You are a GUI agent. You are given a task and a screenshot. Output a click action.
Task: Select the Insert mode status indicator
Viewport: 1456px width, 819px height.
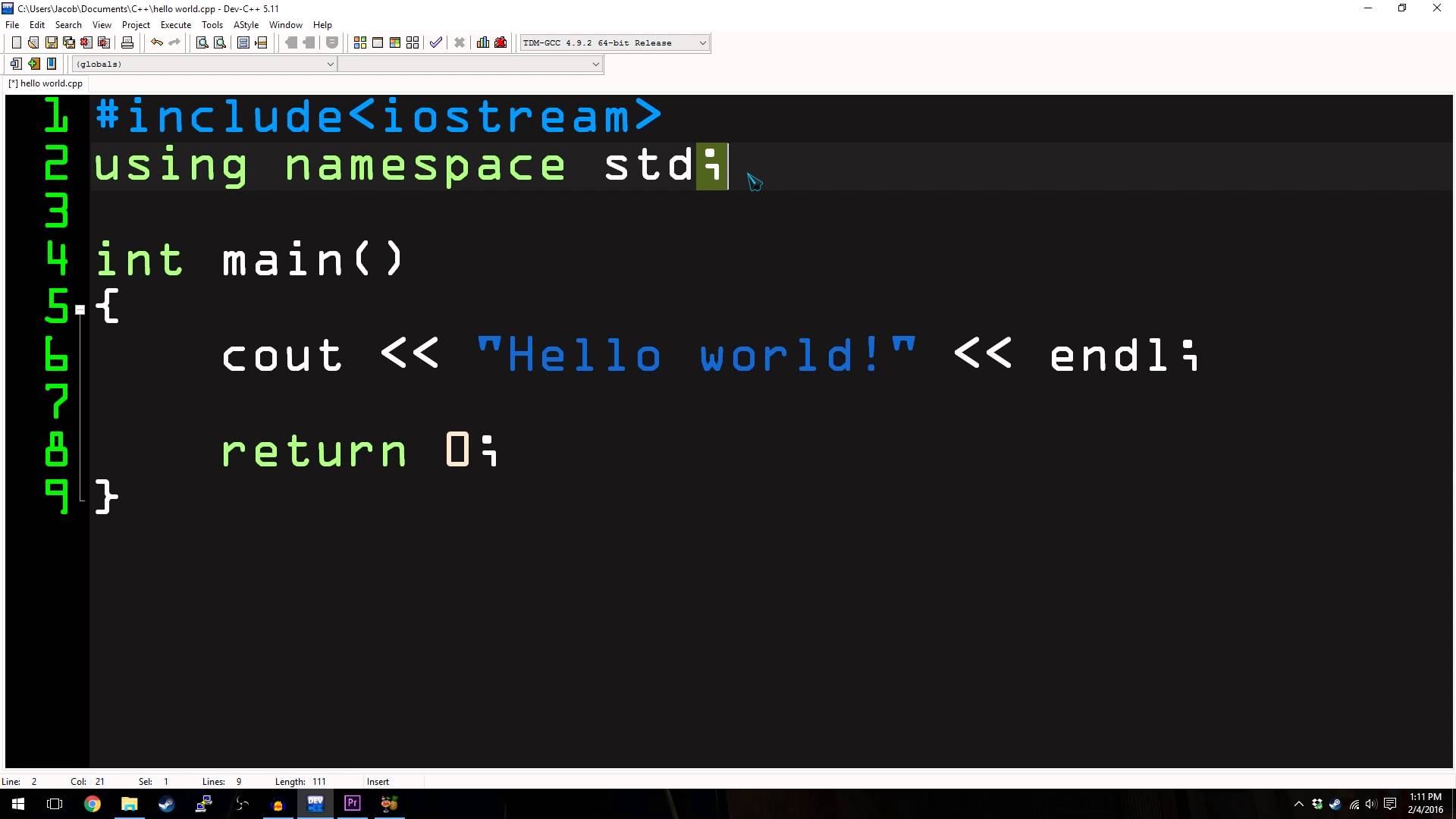point(378,781)
